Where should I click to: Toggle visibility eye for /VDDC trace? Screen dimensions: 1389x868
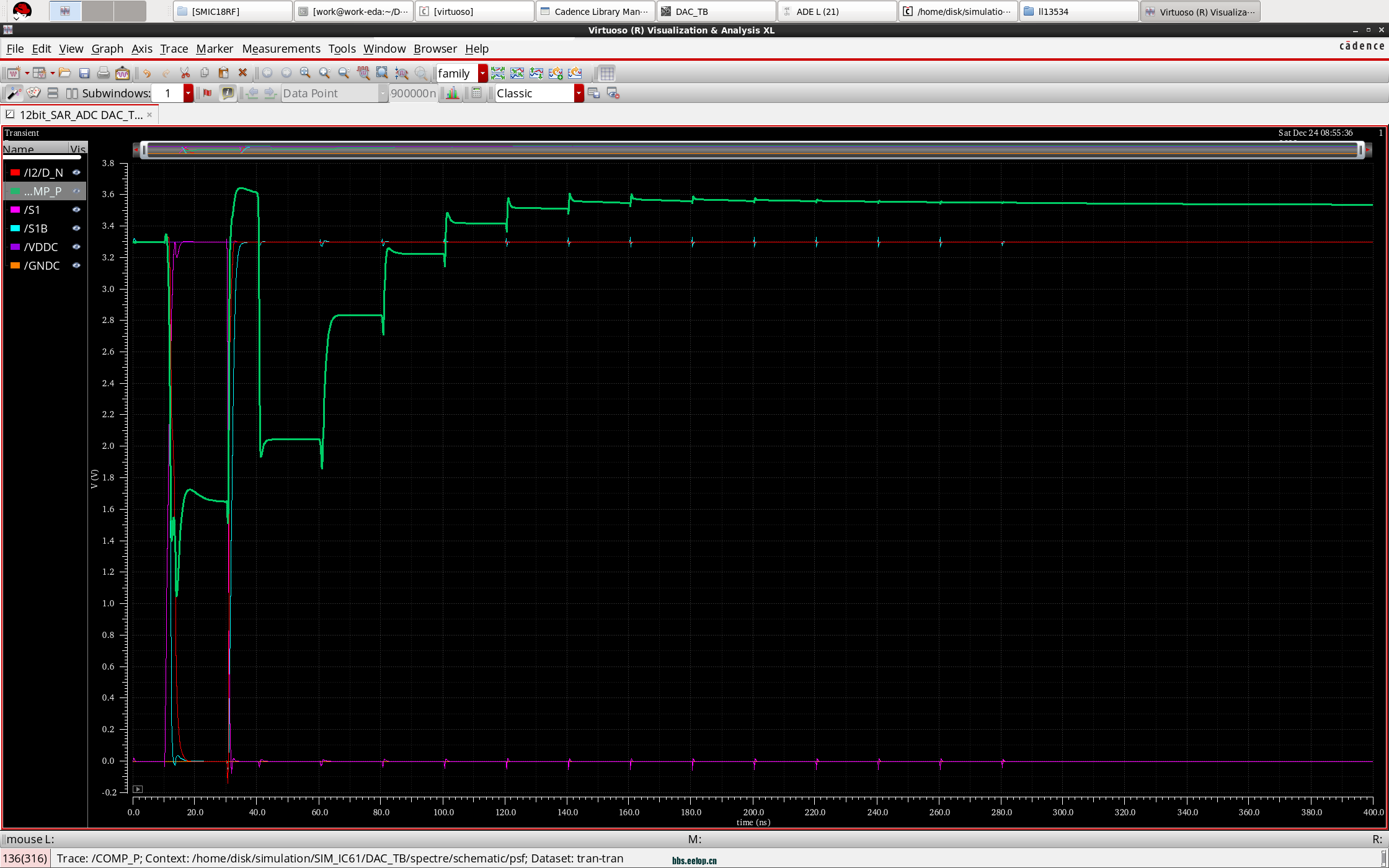coord(76,247)
